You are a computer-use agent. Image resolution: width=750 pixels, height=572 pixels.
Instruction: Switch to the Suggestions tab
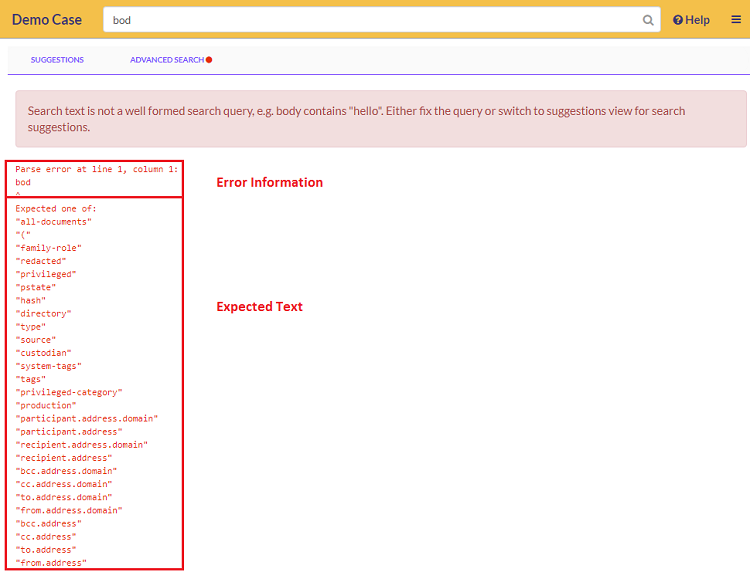57,60
